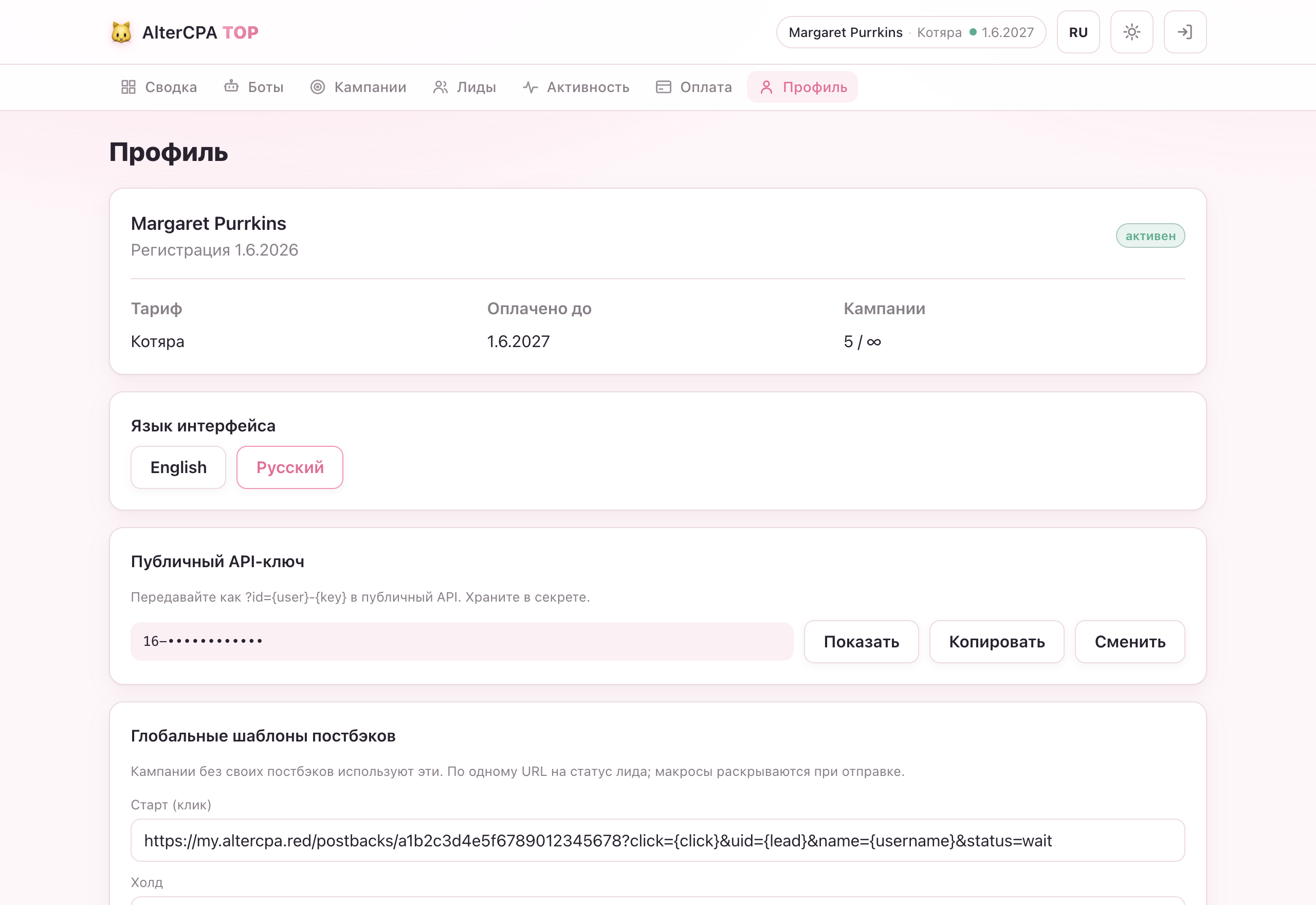Screen dimensions: 1316x905
Task: Click the AlterCPA cat logo icon
Action: (121, 32)
